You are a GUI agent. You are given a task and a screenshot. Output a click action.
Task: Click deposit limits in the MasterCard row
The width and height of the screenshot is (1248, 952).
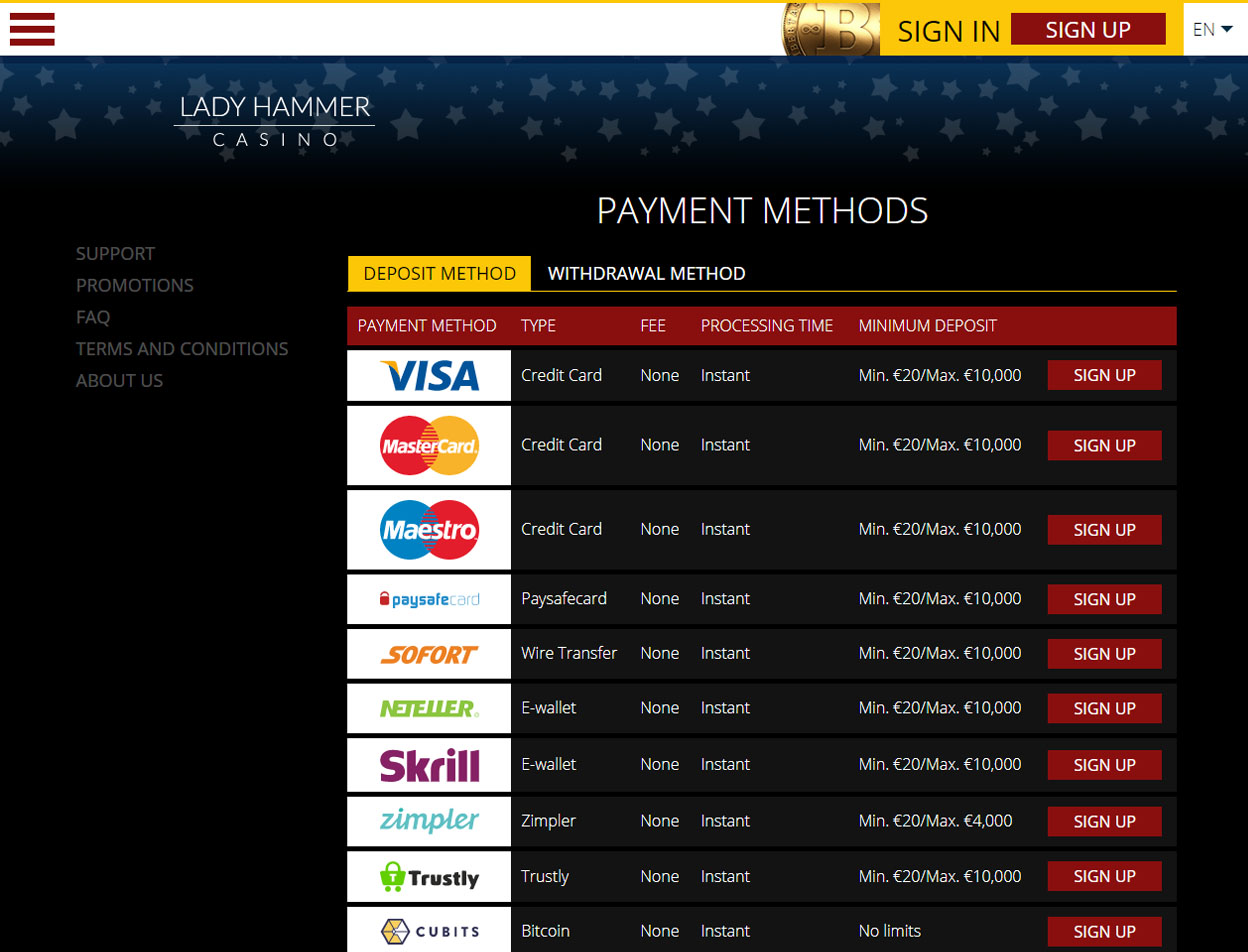[940, 445]
